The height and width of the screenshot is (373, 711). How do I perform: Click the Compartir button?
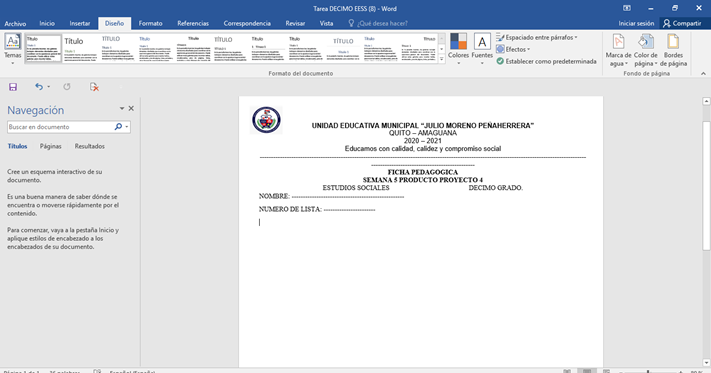coord(682,23)
